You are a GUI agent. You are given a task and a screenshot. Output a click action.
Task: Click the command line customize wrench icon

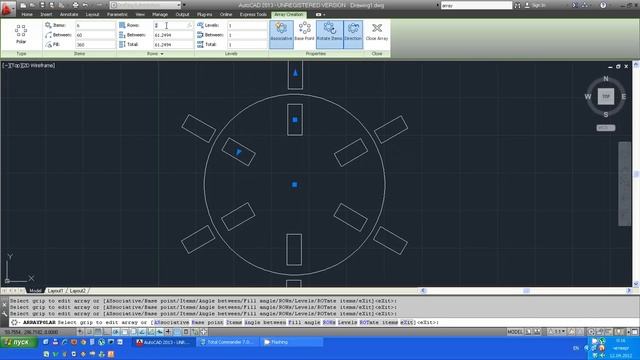(4, 314)
